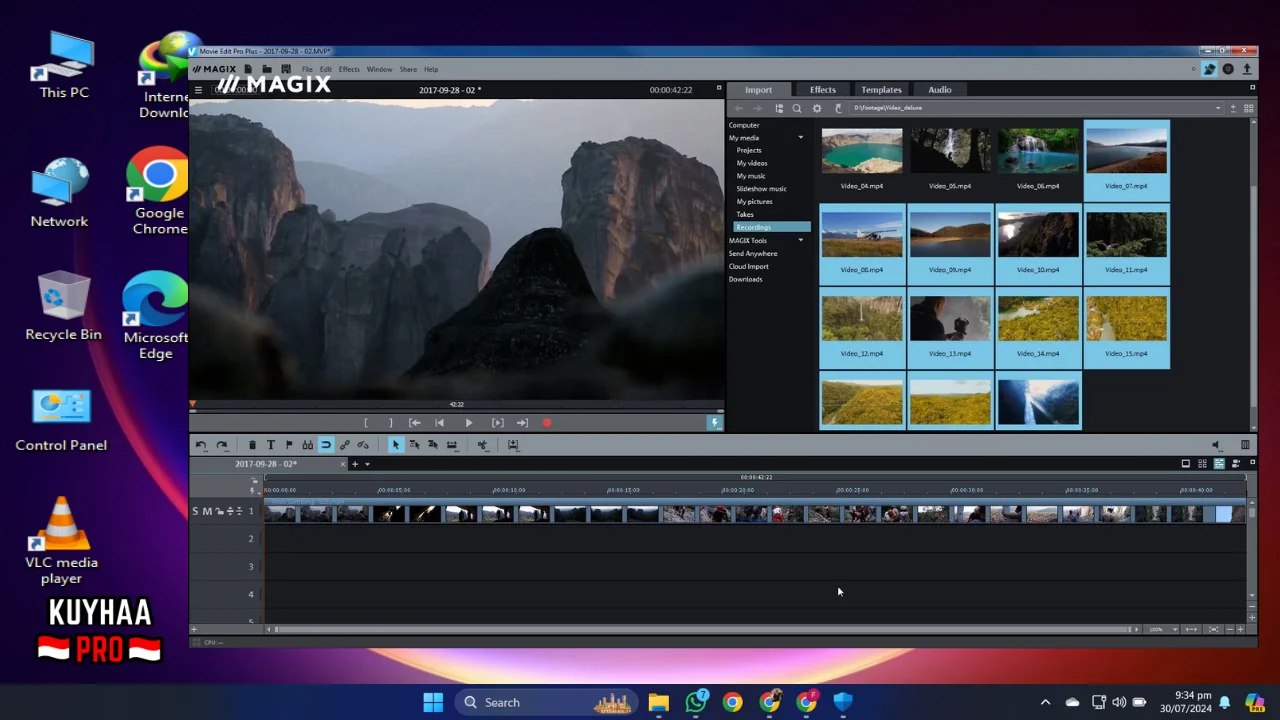This screenshot has width=1280, height=720.
Task: Switch Media Pool to large icons view
Action: click(1248, 108)
